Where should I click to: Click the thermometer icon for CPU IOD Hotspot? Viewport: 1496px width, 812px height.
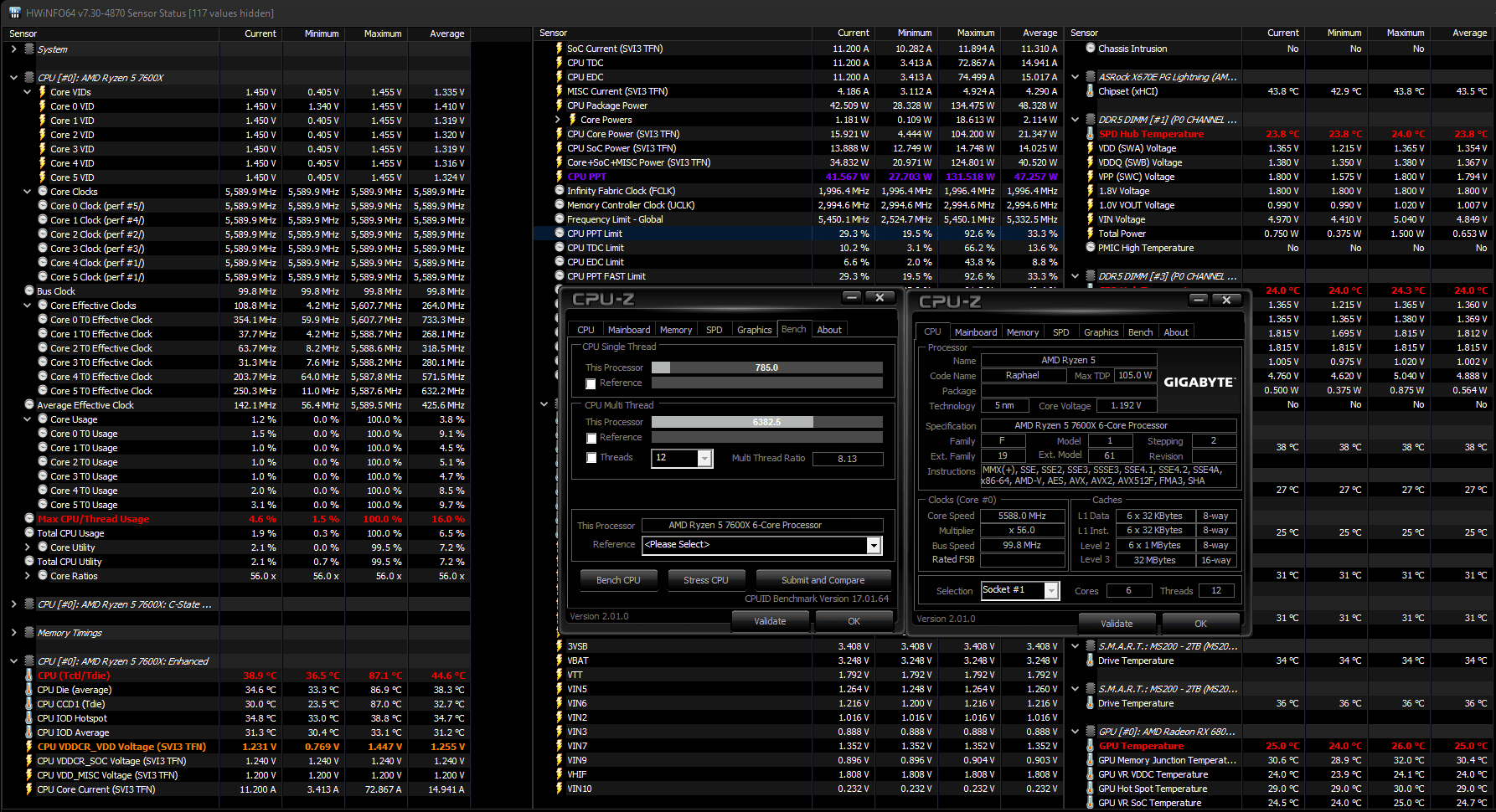coord(29,718)
